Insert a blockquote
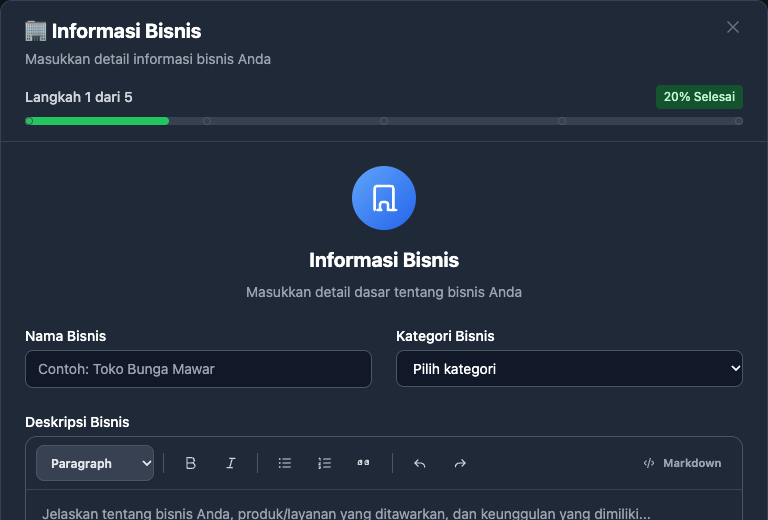 (x=363, y=463)
